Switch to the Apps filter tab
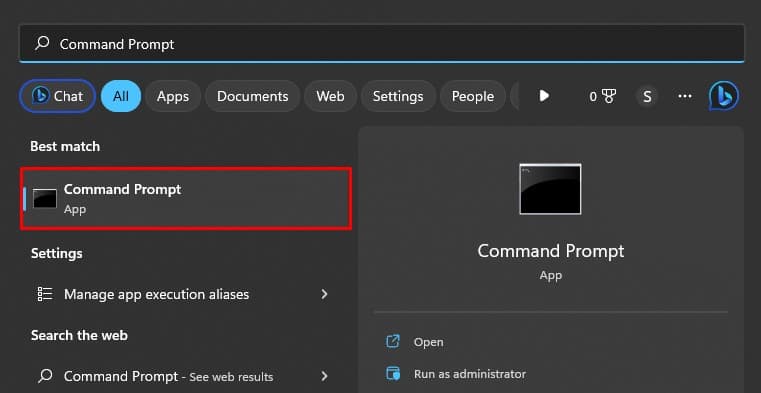761x393 pixels. coord(173,96)
